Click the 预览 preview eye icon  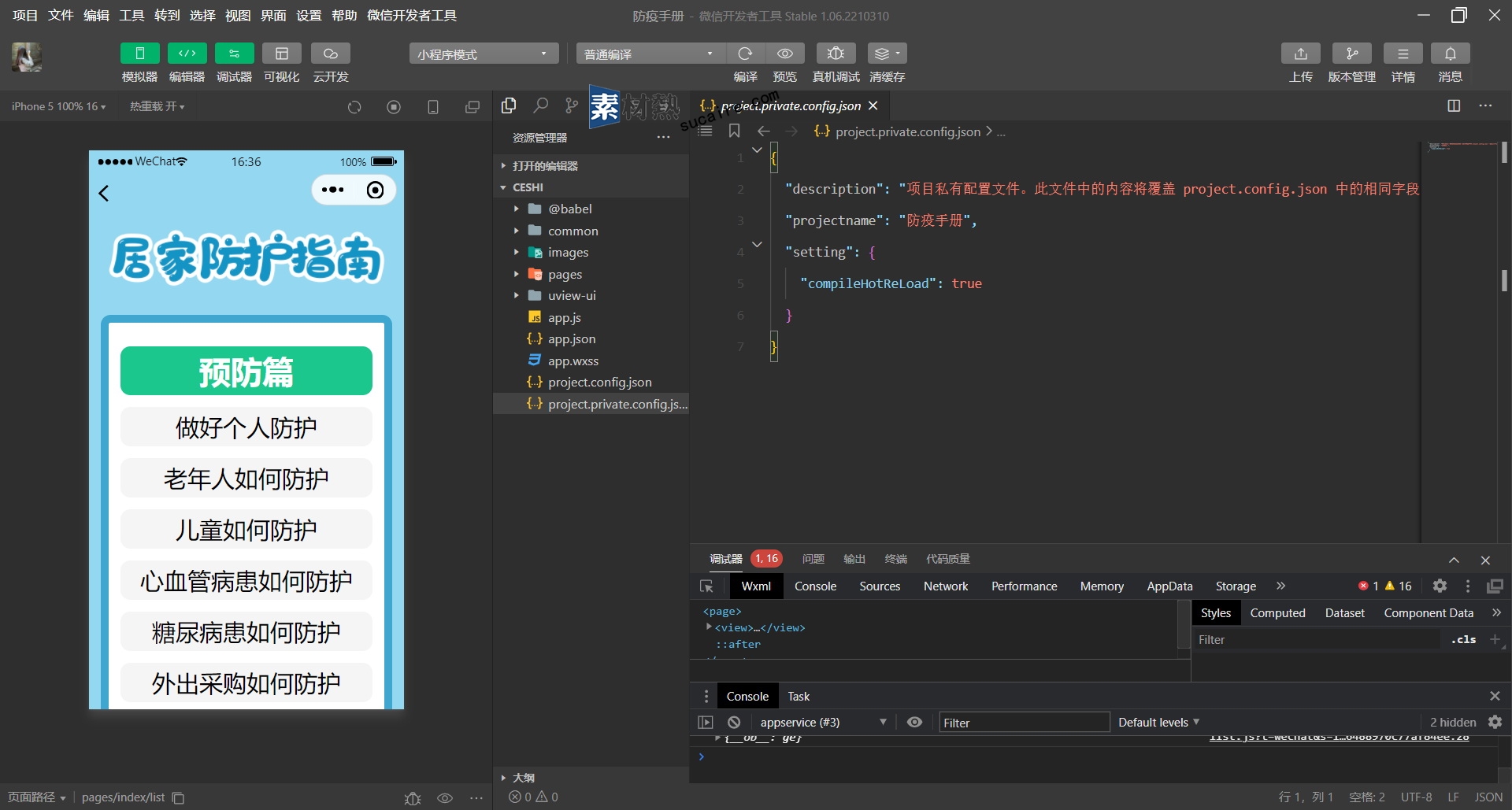[x=785, y=54]
